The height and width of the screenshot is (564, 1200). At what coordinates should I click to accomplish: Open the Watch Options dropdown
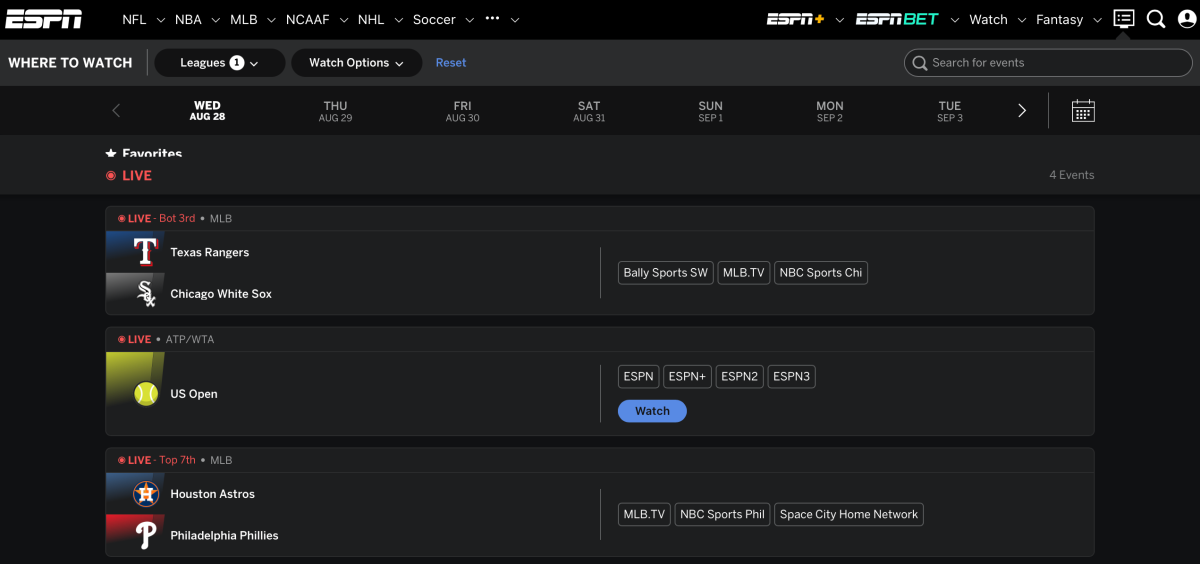(x=356, y=62)
